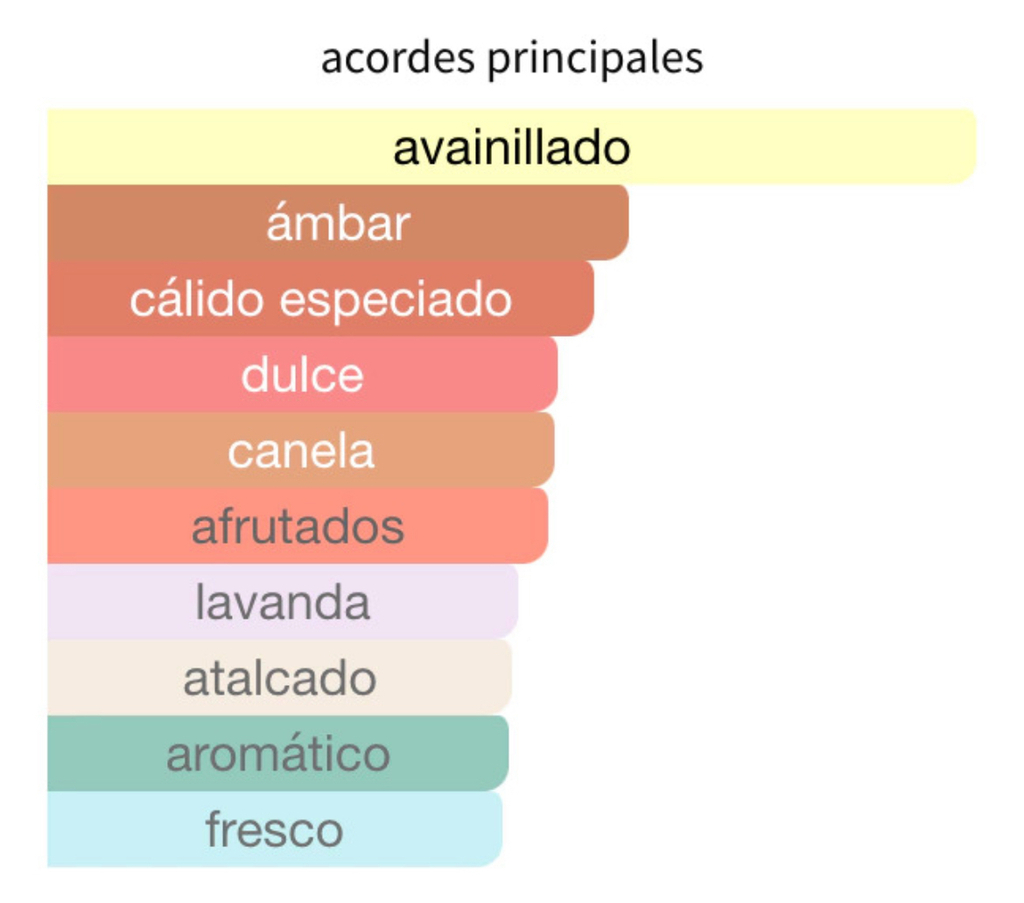Click the acordes principales heading

[x=512, y=59]
